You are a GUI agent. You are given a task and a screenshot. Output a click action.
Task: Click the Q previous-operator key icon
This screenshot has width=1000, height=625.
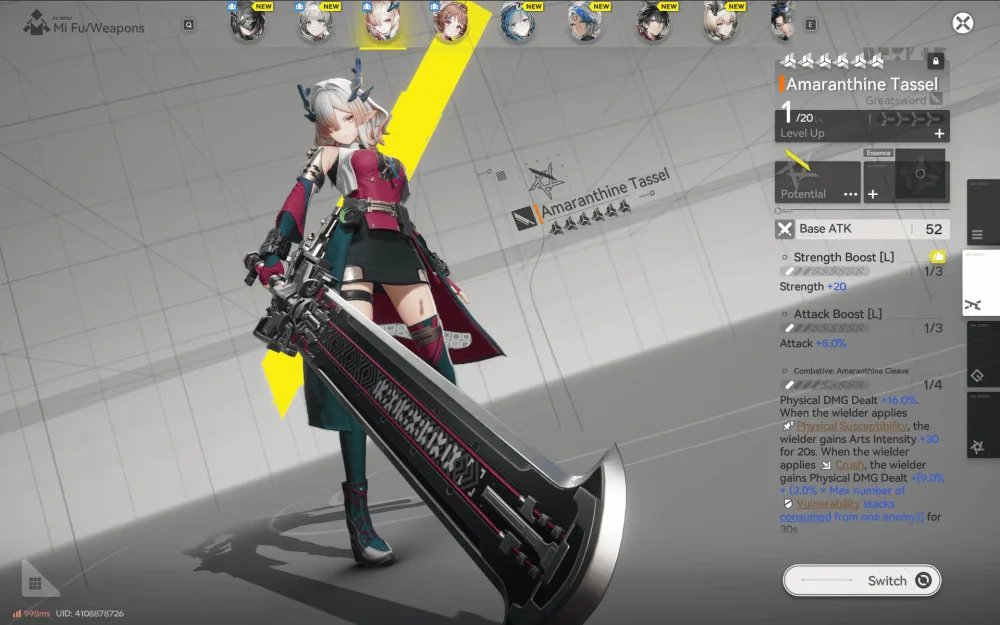pyautogui.click(x=189, y=25)
